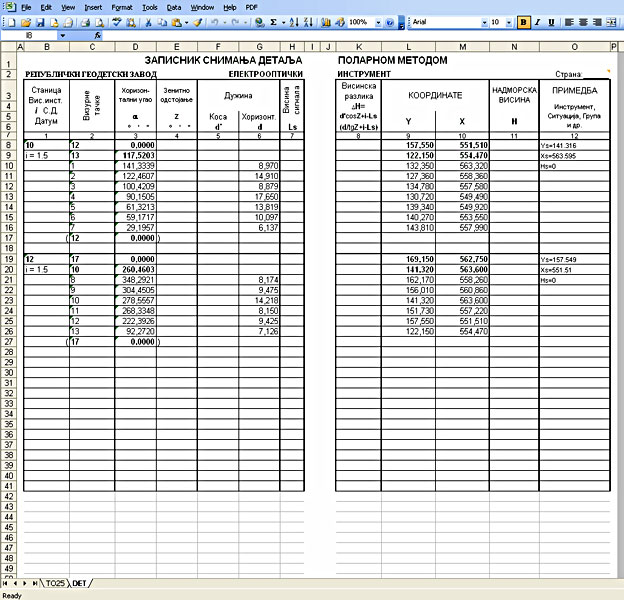
Task: Toggle Bold formatting button
Action: pyautogui.click(x=523, y=21)
